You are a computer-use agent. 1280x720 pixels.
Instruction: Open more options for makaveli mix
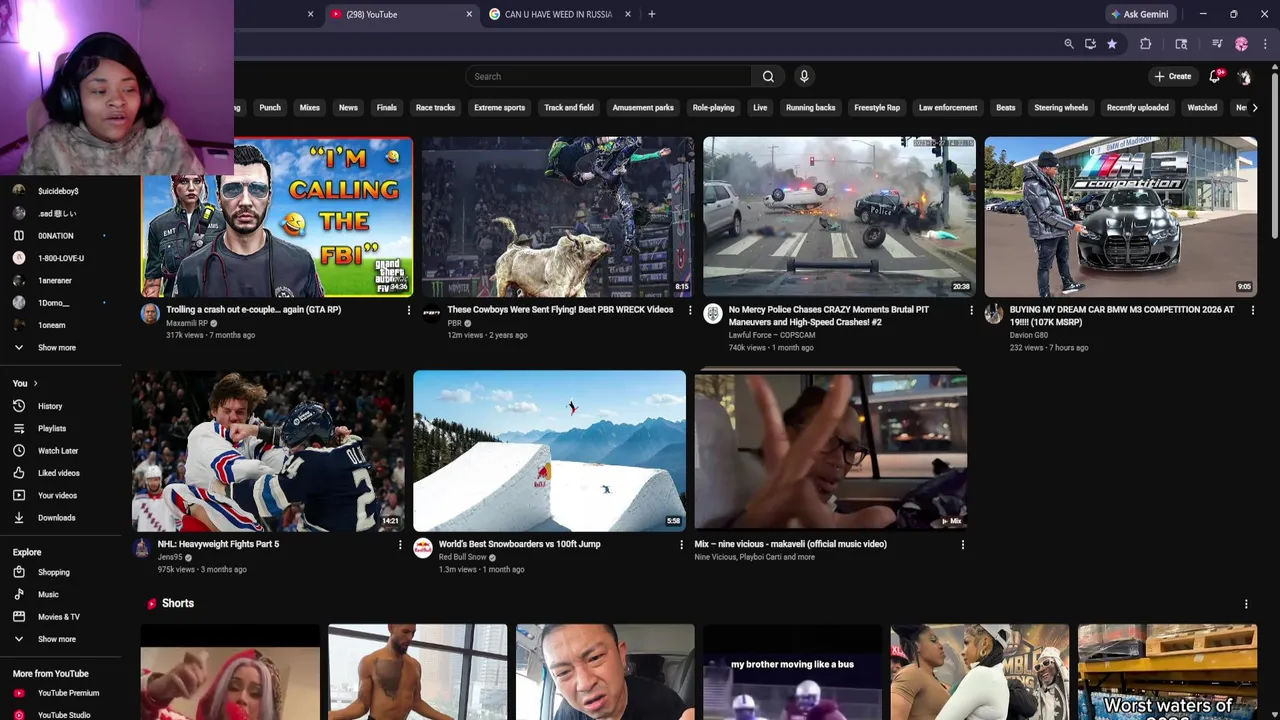962,545
